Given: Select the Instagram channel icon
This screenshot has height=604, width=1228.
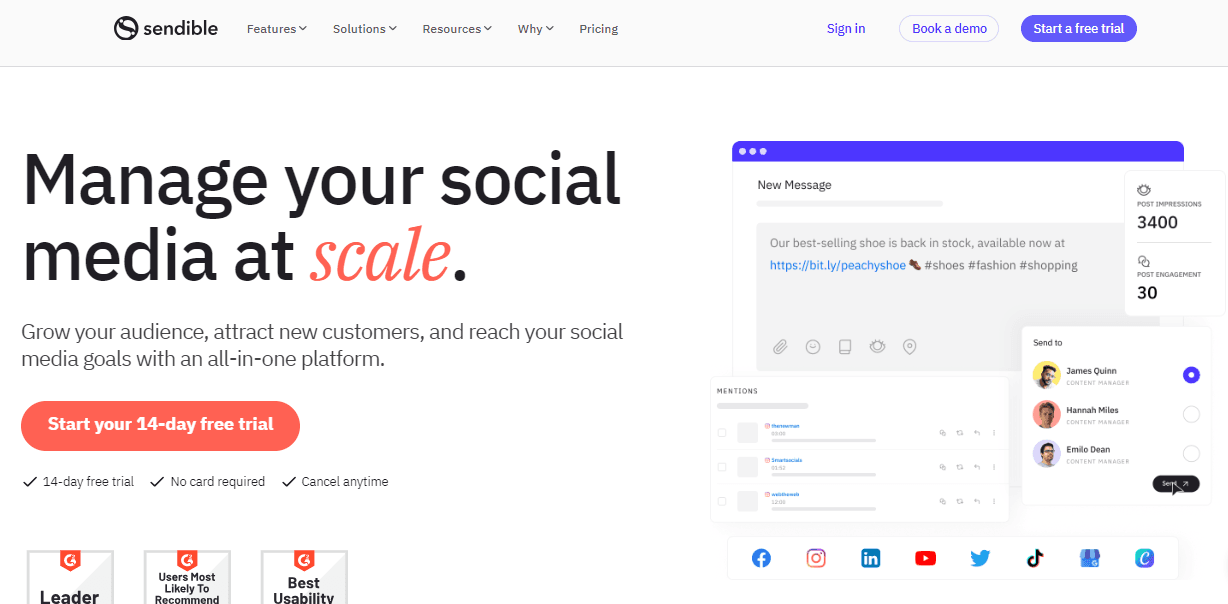Looking at the screenshot, I should pos(816,558).
